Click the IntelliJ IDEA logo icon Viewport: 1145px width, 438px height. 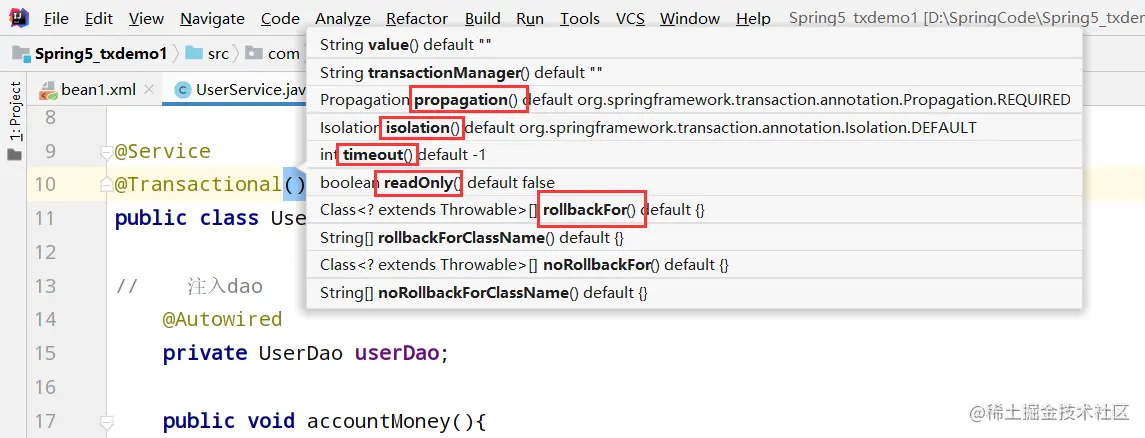pos(20,18)
